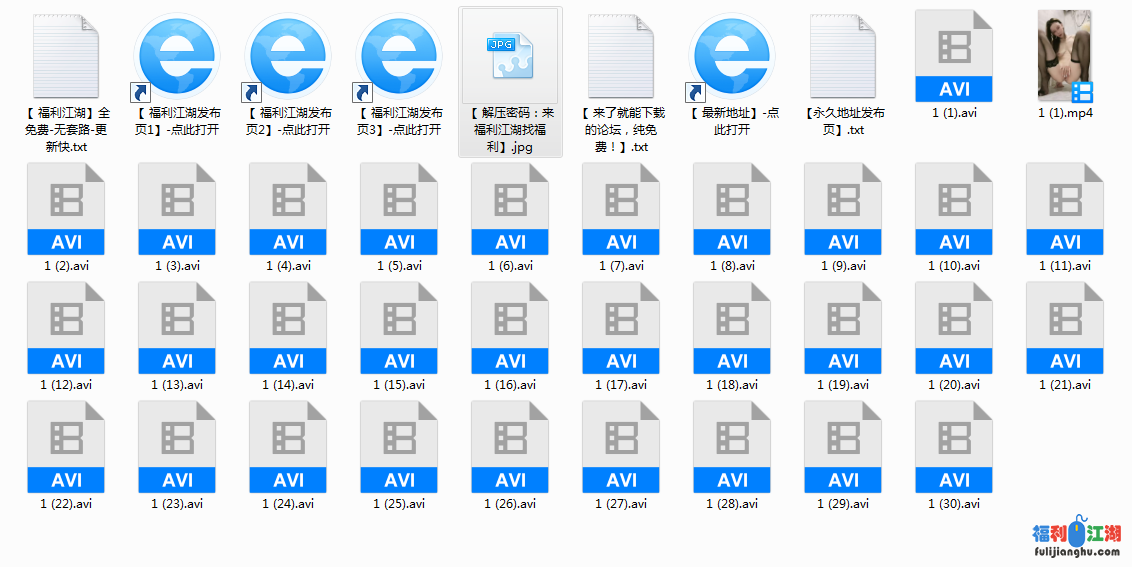Select the 发布页2 browser shortcut icon
The height and width of the screenshot is (567, 1132).
pyautogui.click(x=288, y=57)
